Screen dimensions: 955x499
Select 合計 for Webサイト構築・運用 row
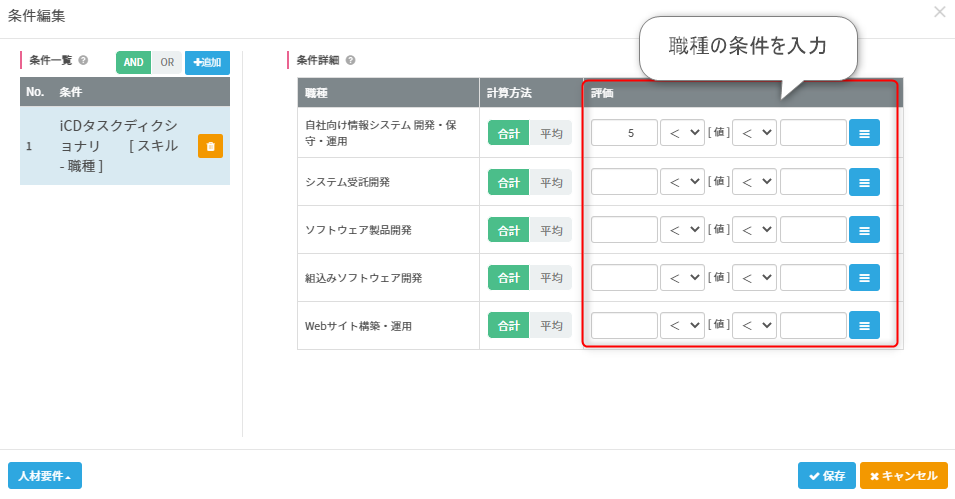508,326
